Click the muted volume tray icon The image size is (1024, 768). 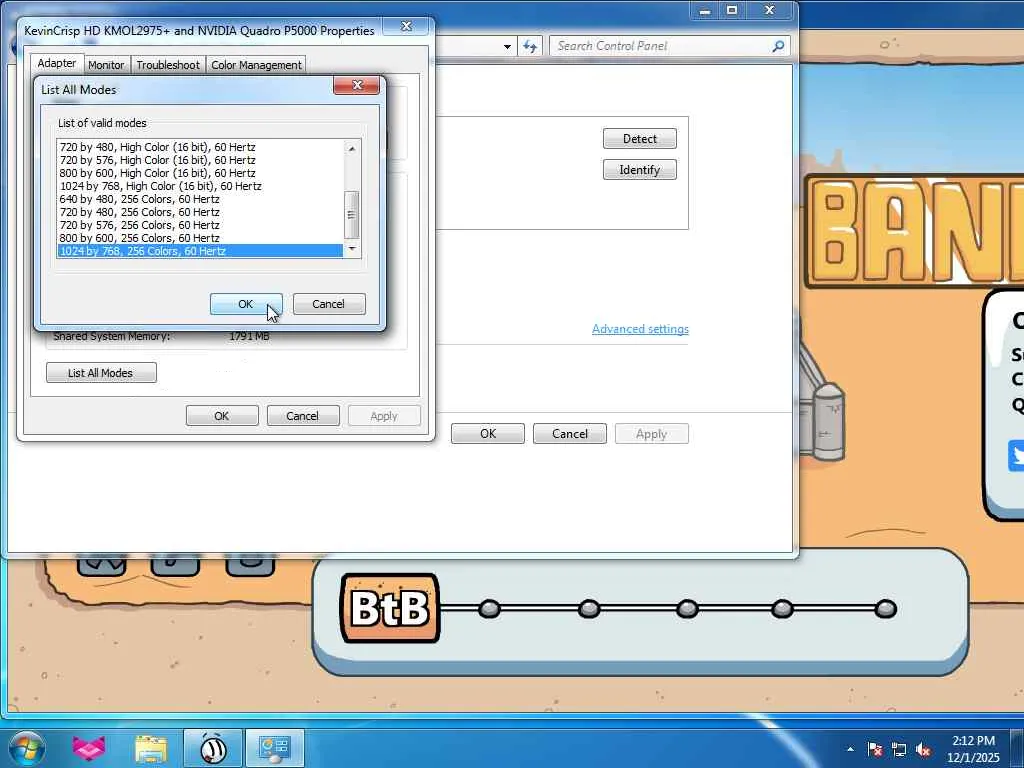click(923, 750)
